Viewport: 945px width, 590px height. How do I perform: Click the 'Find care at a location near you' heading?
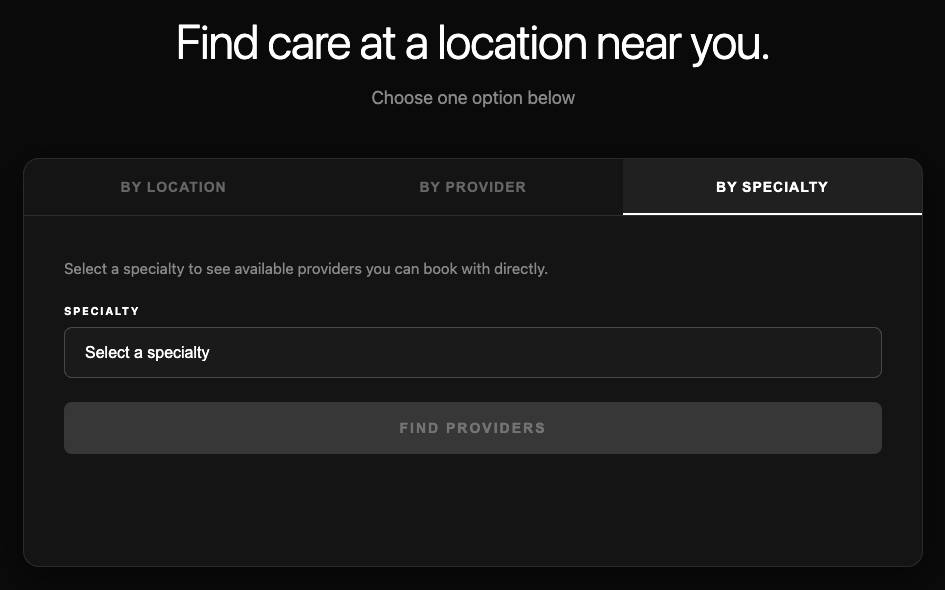point(472,43)
